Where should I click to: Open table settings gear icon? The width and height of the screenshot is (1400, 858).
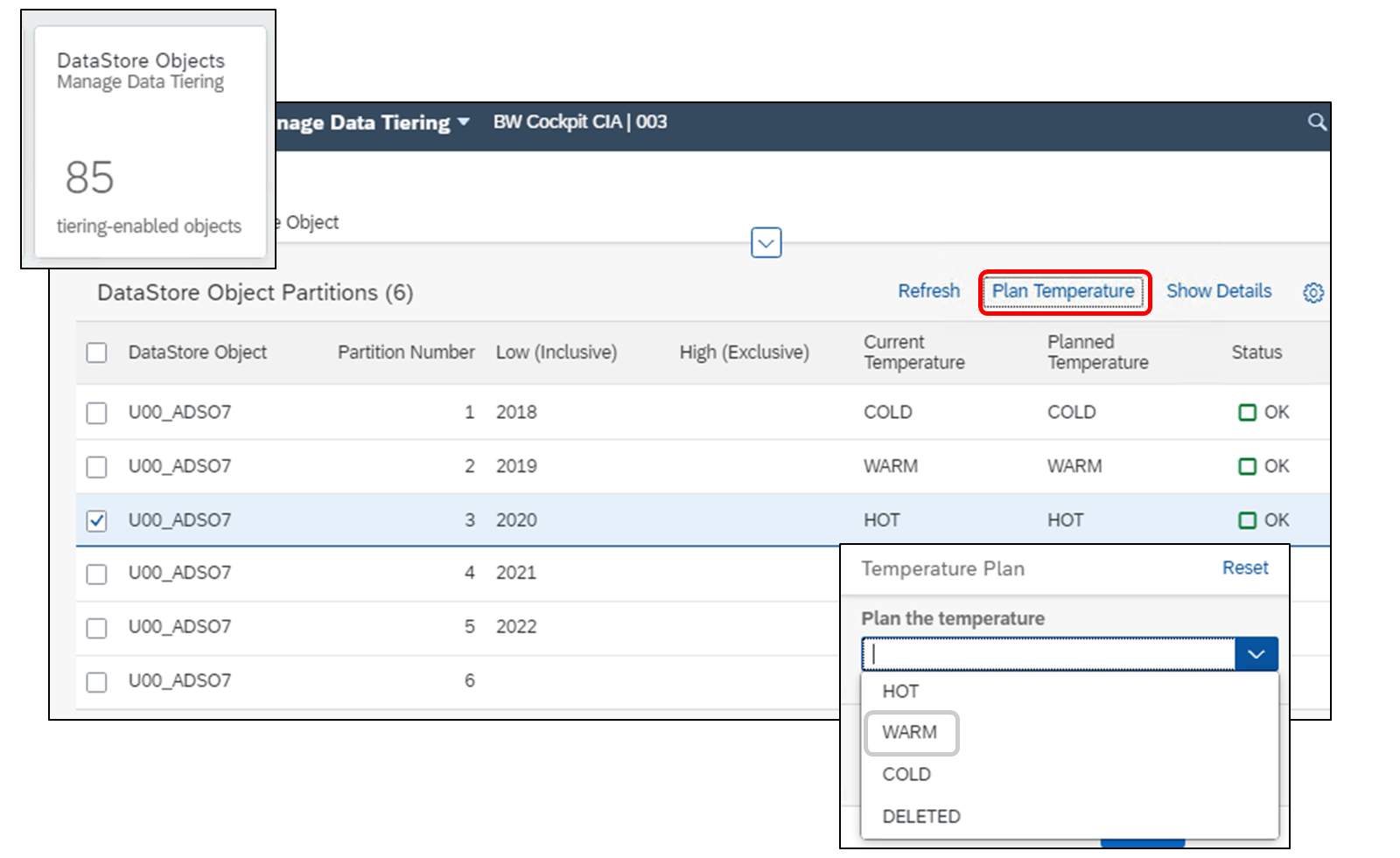point(1313,293)
